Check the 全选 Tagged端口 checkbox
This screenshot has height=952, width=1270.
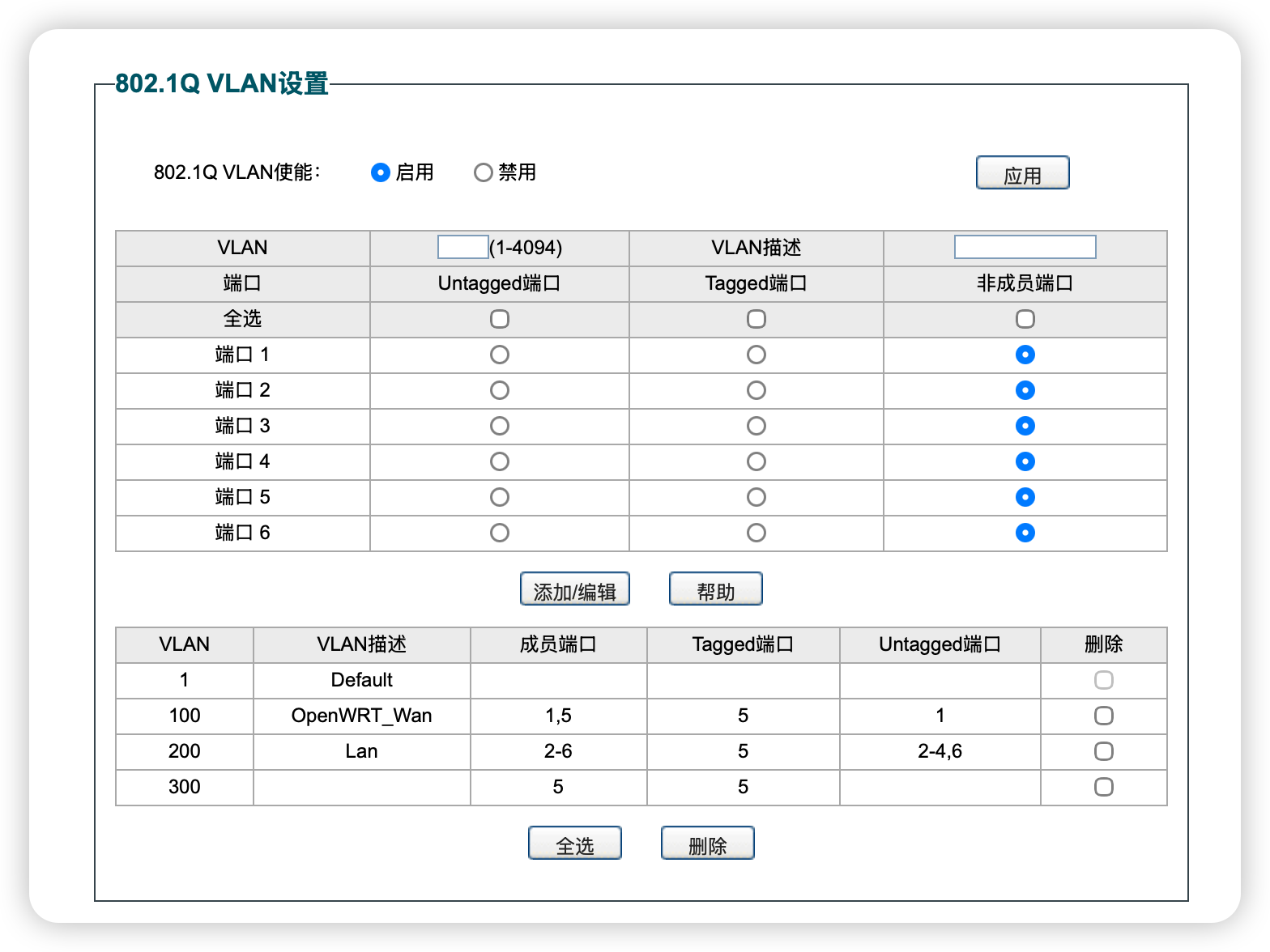coord(756,319)
